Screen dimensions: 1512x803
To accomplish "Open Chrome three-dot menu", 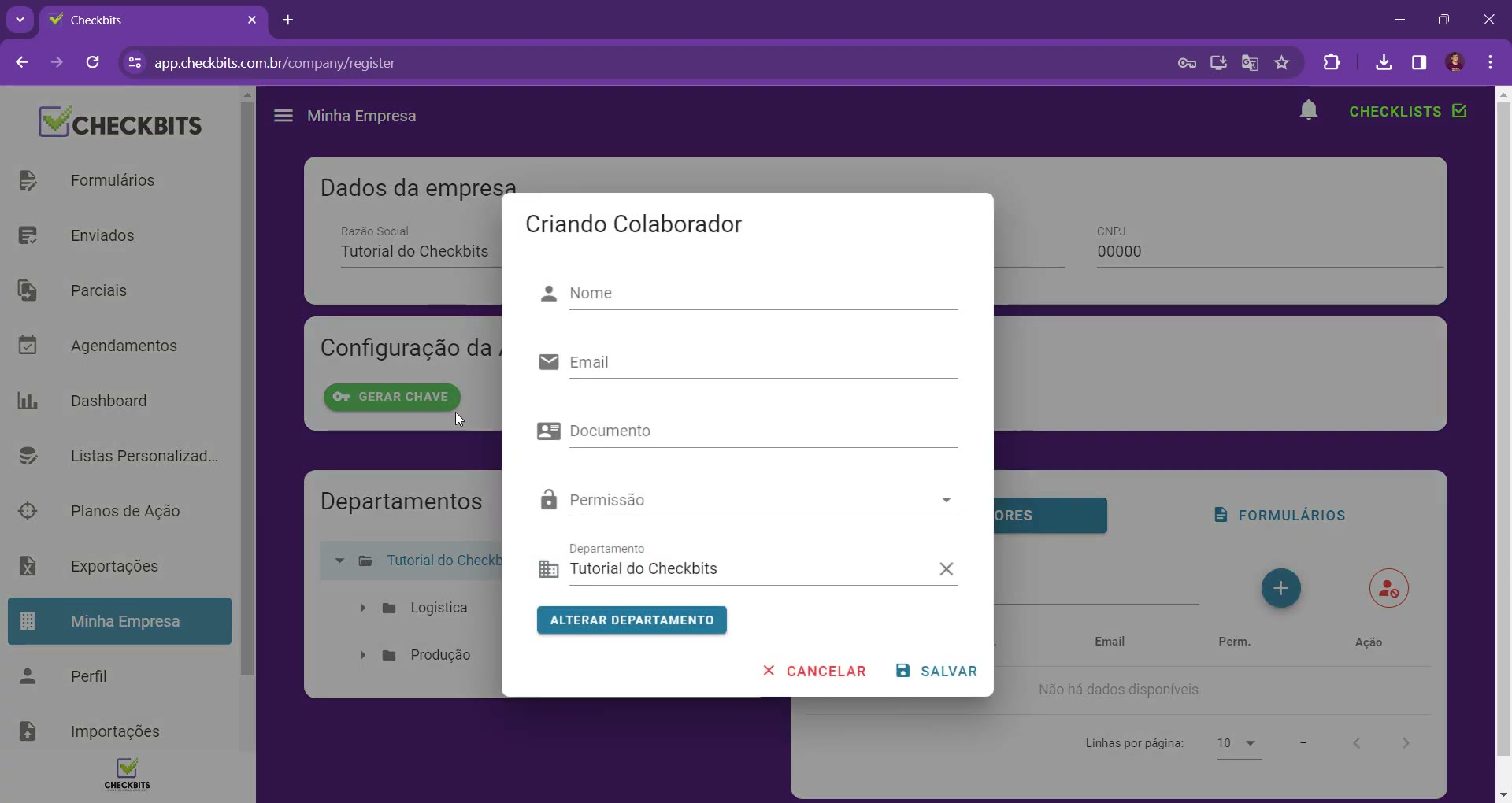I will 1491,62.
